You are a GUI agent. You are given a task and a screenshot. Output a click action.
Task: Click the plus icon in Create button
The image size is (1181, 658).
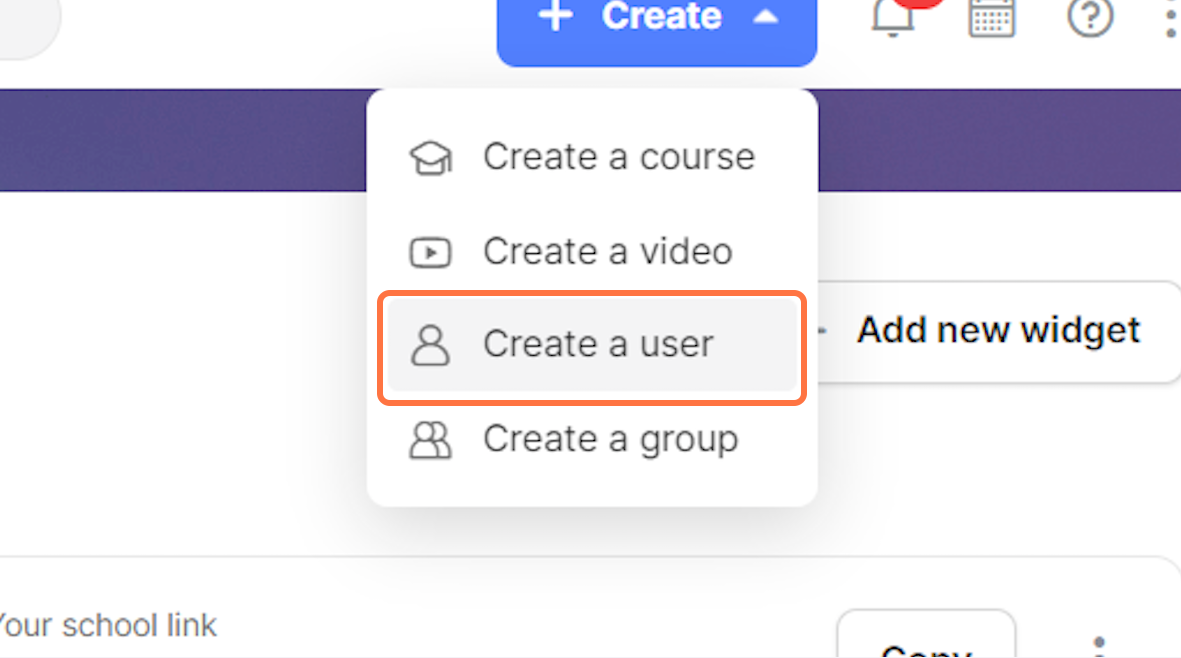[x=554, y=16]
